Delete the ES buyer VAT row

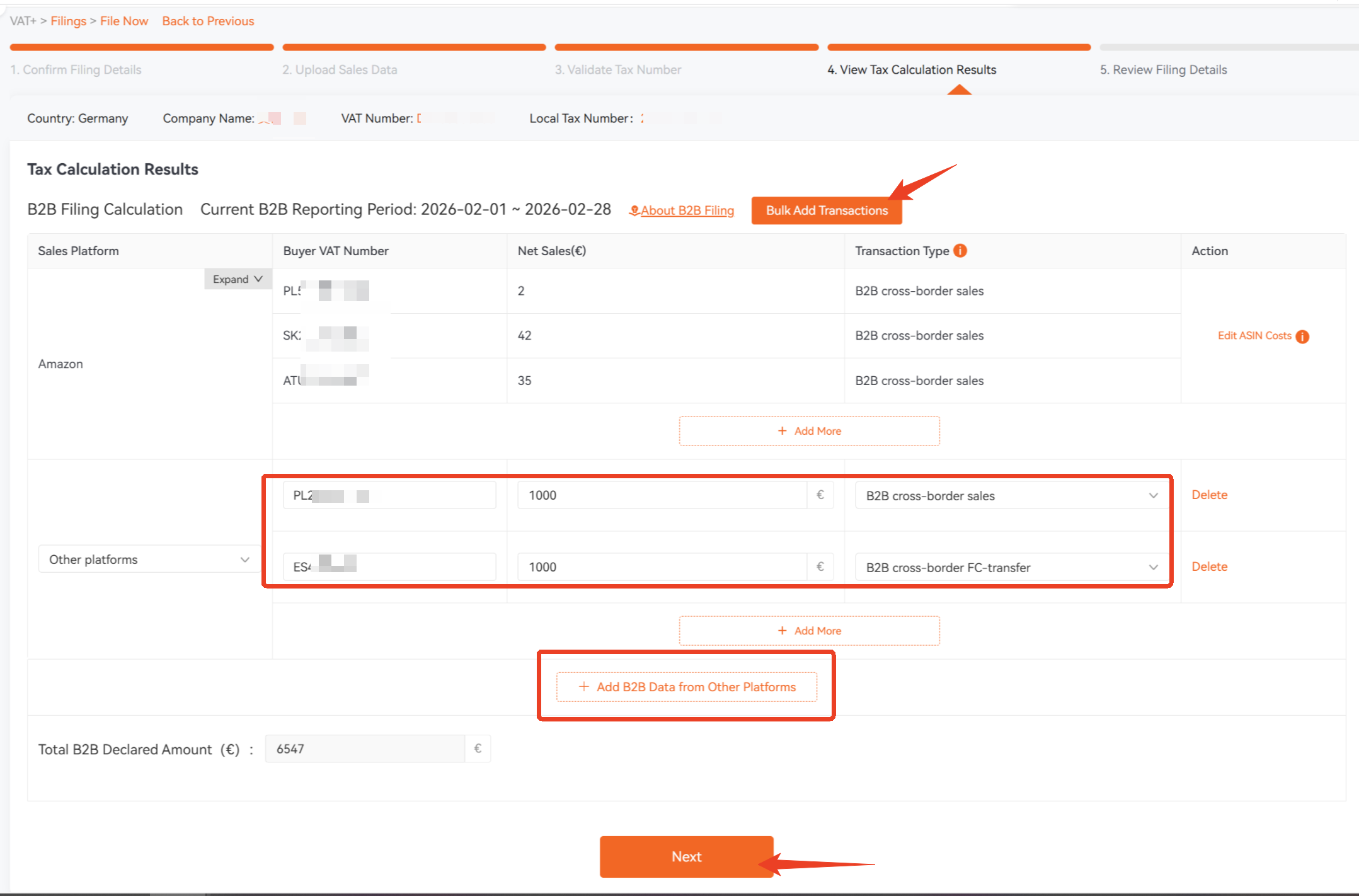1209,566
